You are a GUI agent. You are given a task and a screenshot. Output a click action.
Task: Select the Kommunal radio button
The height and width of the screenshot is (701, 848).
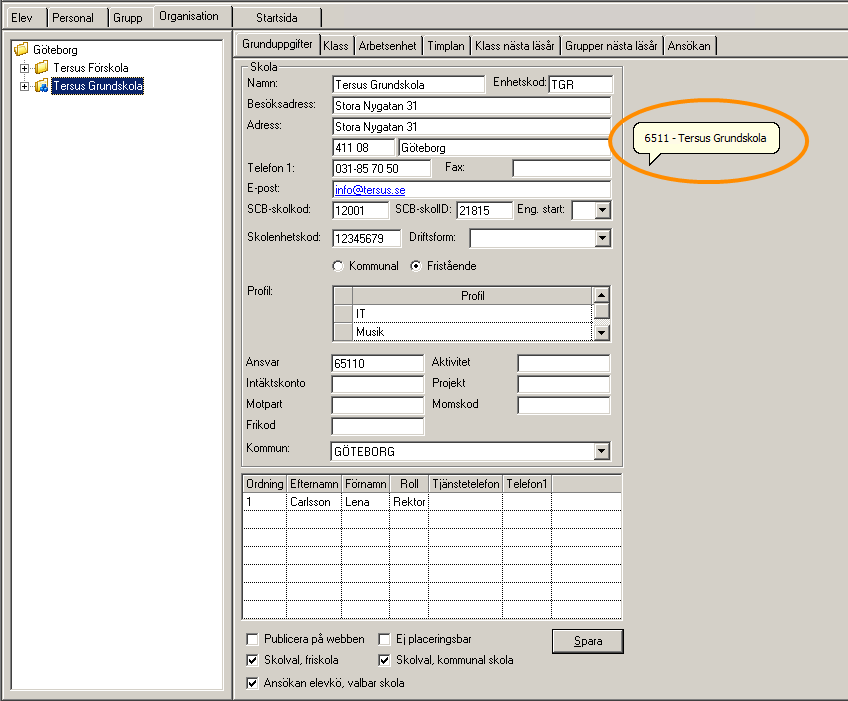click(x=338, y=266)
